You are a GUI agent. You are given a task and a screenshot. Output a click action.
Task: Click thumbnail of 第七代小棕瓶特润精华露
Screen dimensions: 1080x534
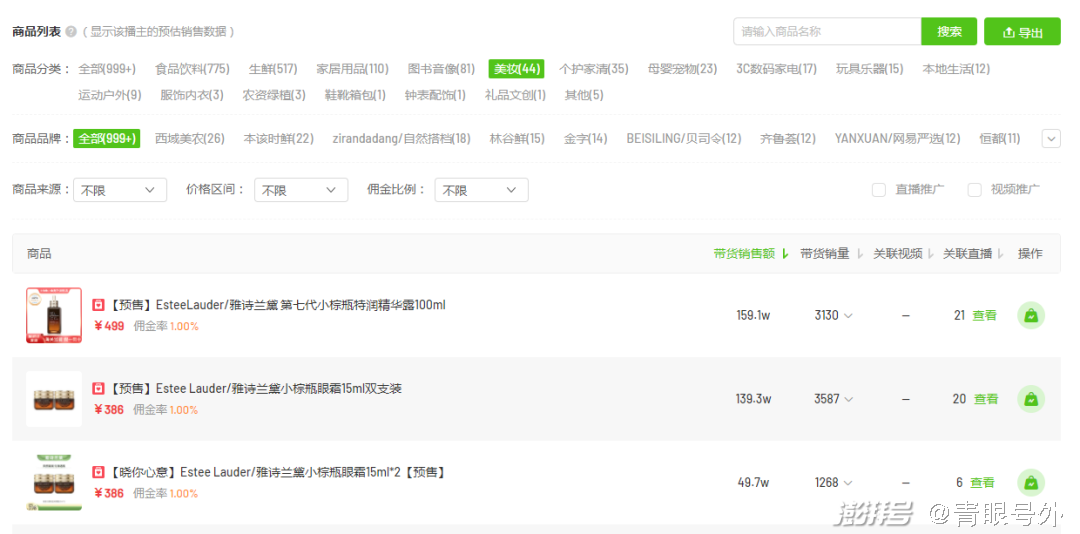pyautogui.click(x=54, y=315)
